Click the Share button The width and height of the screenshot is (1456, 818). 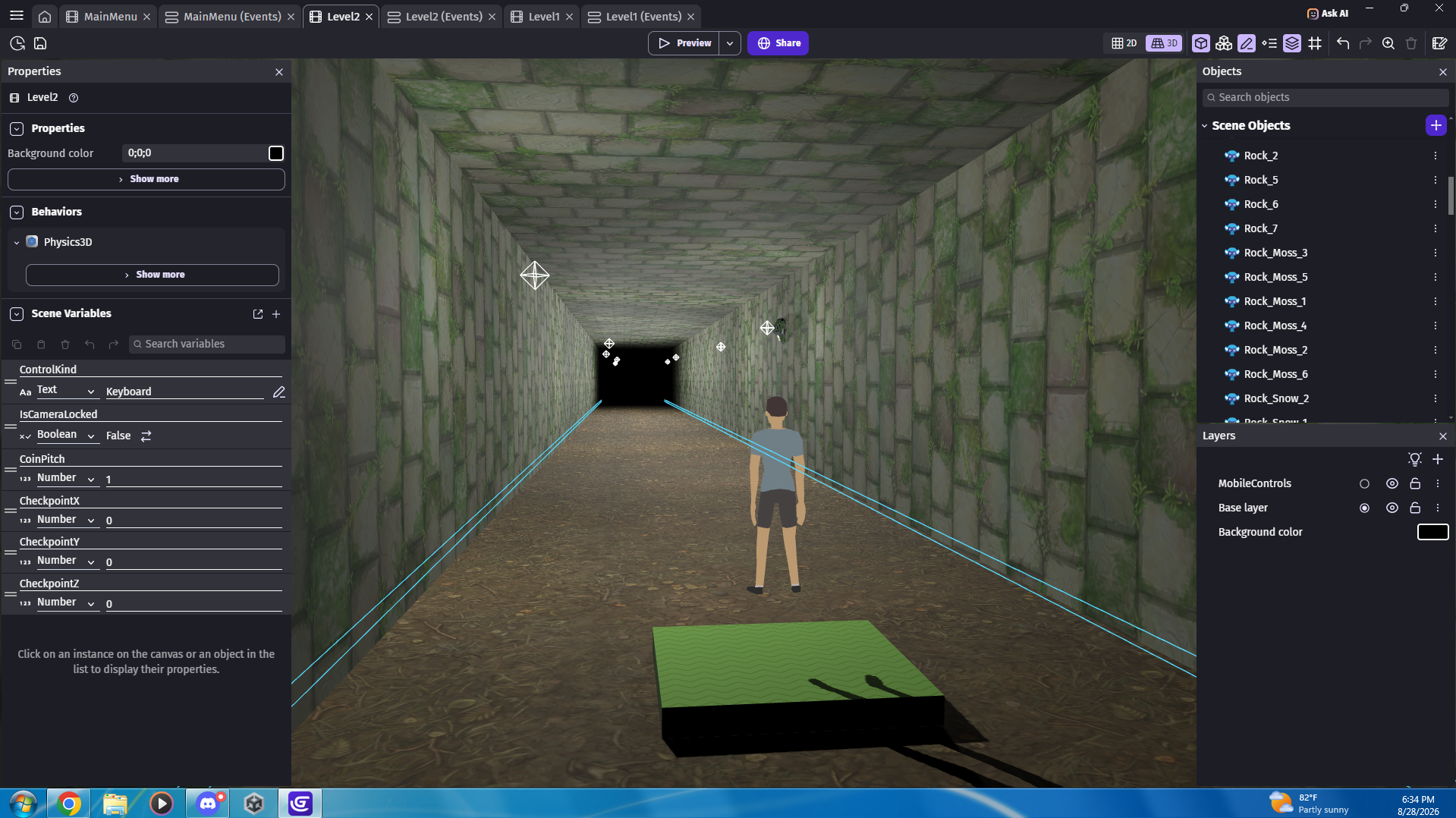(778, 43)
